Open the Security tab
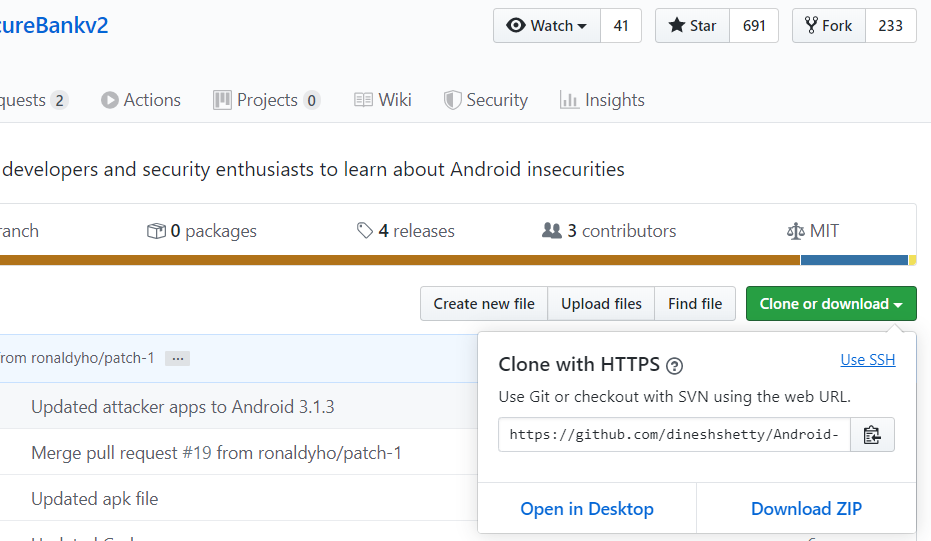The width and height of the screenshot is (931, 541). pyautogui.click(x=486, y=100)
